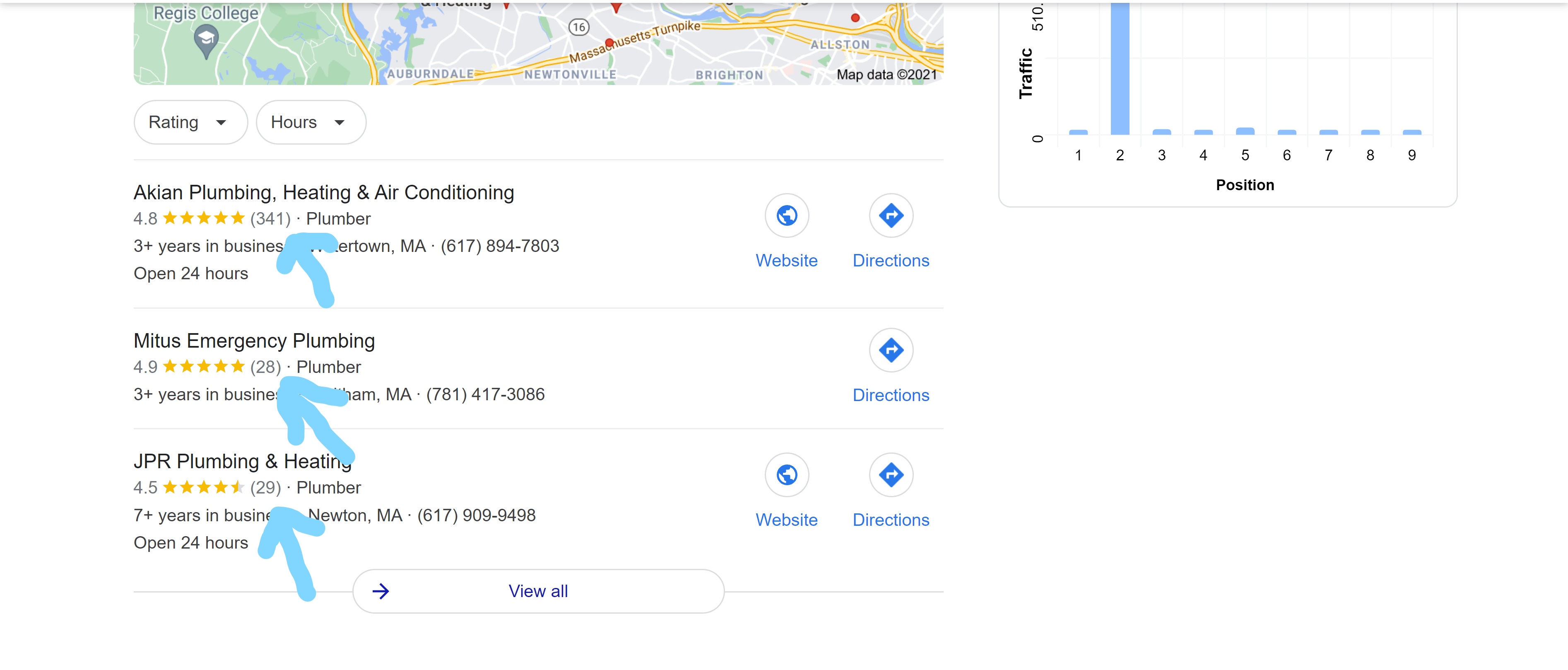Image resolution: width=1568 pixels, height=670 pixels.
Task: Click the Route 16 shield on the map
Action: tap(579, 27)
